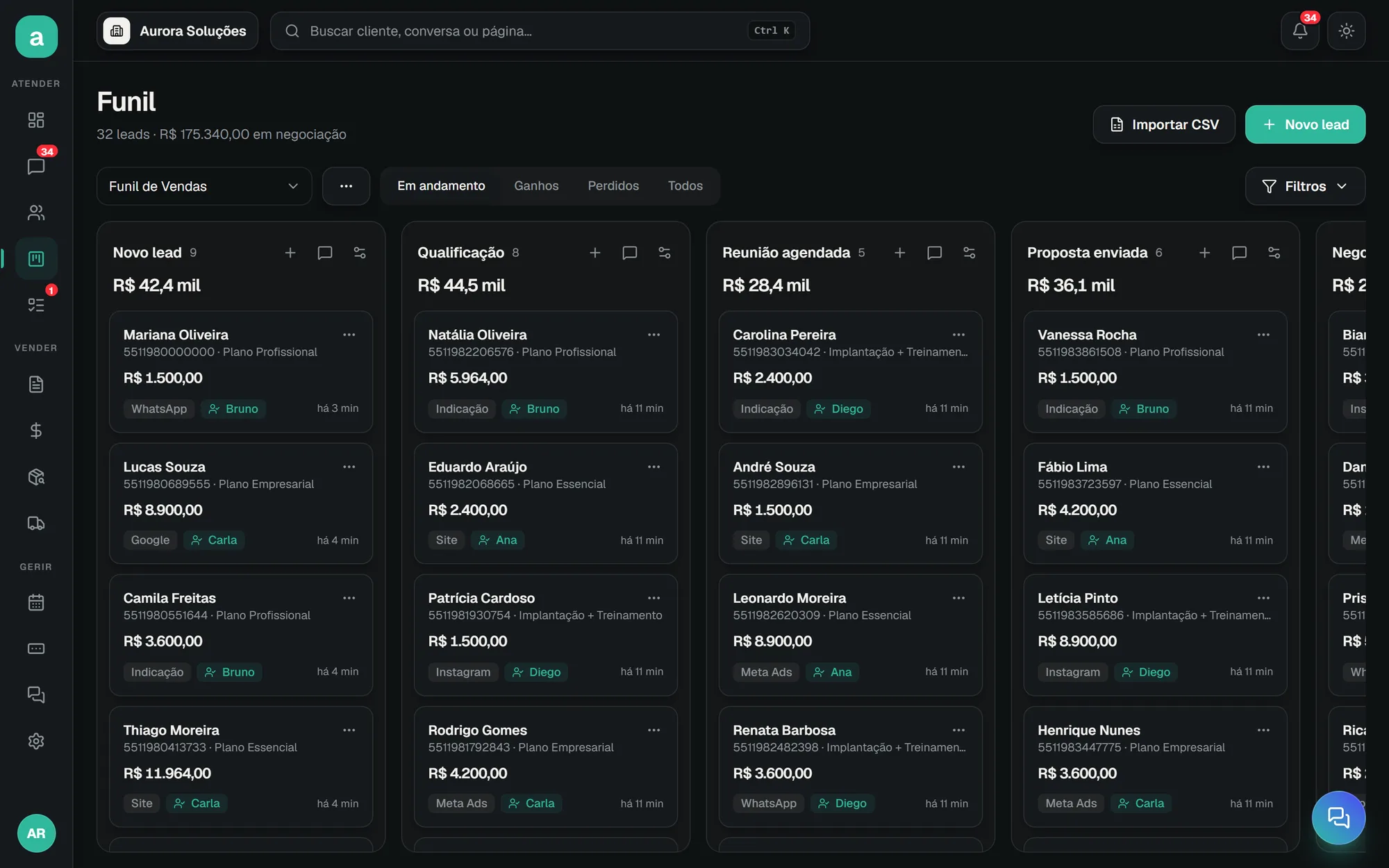Viewport: 1389px width, 868px height.
Task: Open the settings gear icon in sidebar
Action: 36,741
